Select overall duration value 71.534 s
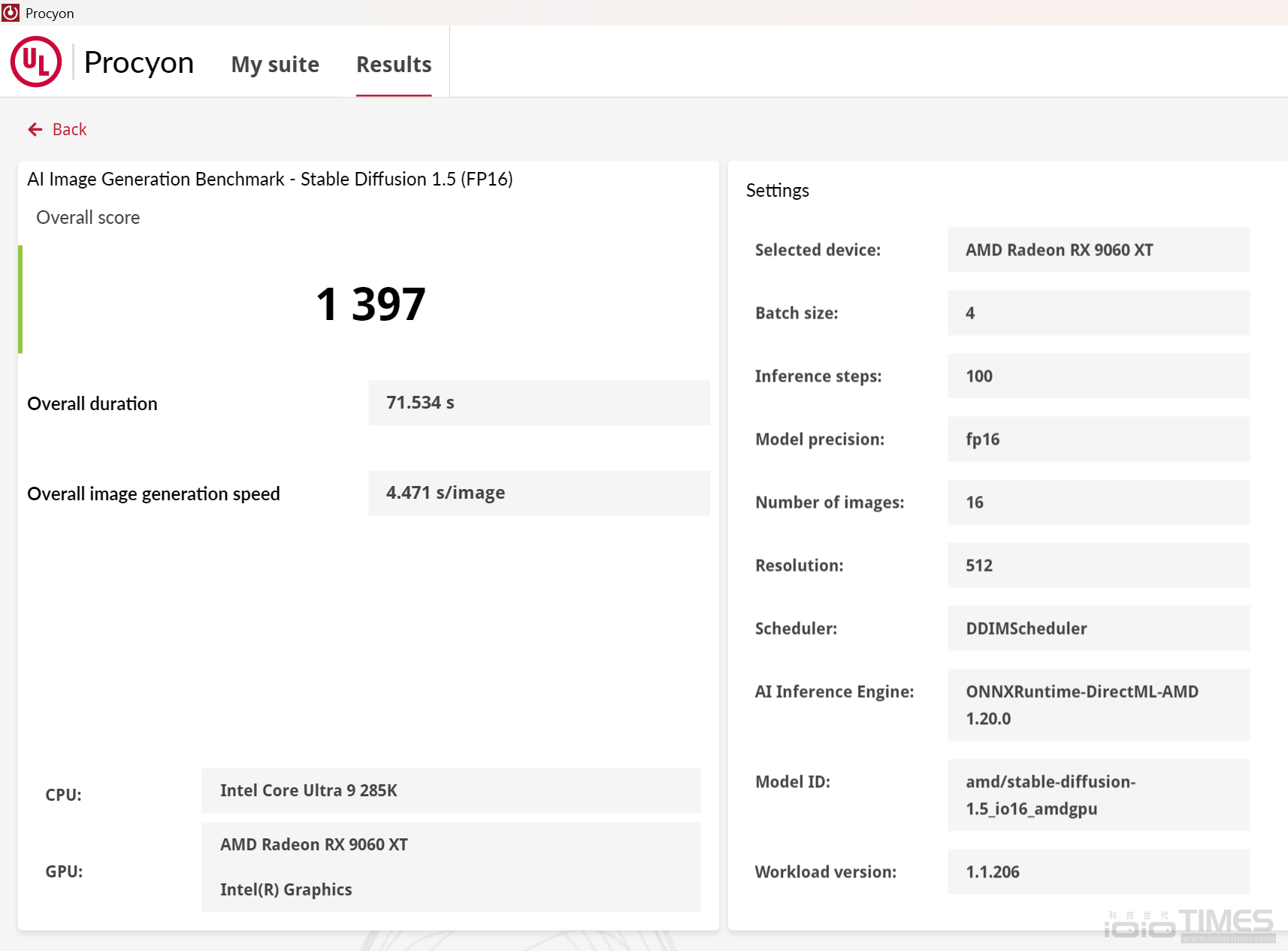Viewport: 1288px width, 951px height. tap(539, 403)
